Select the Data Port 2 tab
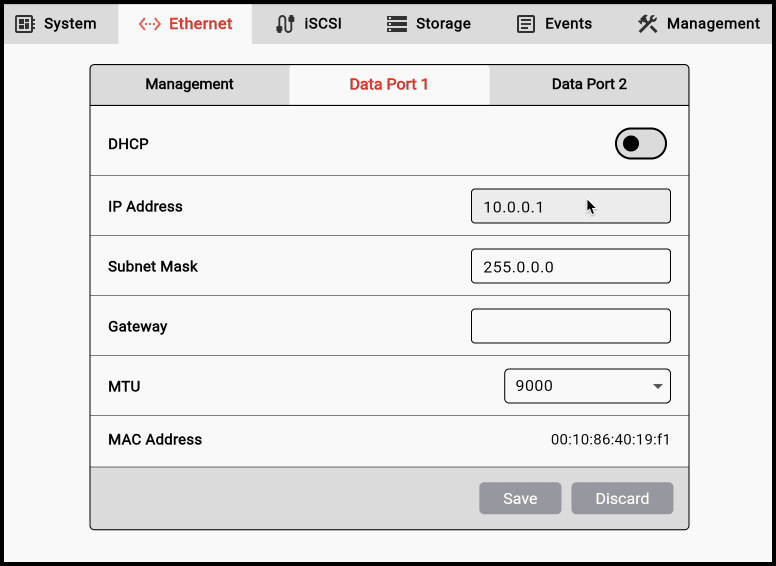776x566 pixels. (x=589, y=84)
